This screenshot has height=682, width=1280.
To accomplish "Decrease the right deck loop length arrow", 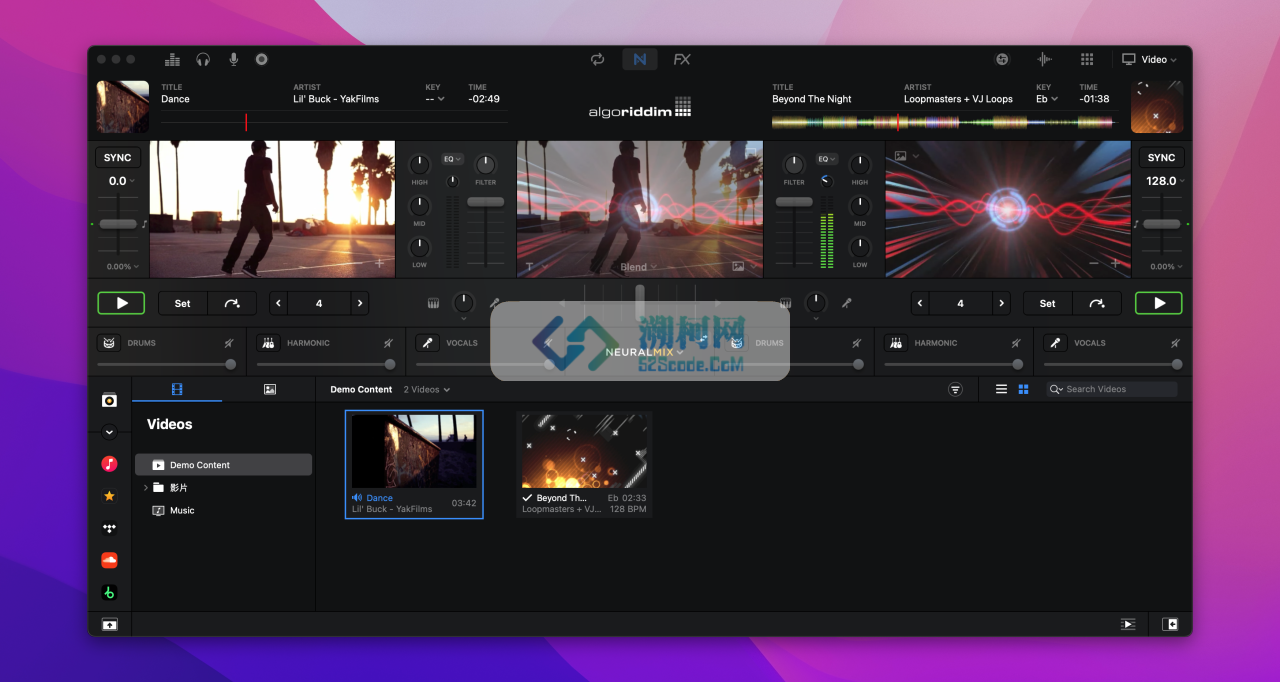I will click(x=920, y=303).
